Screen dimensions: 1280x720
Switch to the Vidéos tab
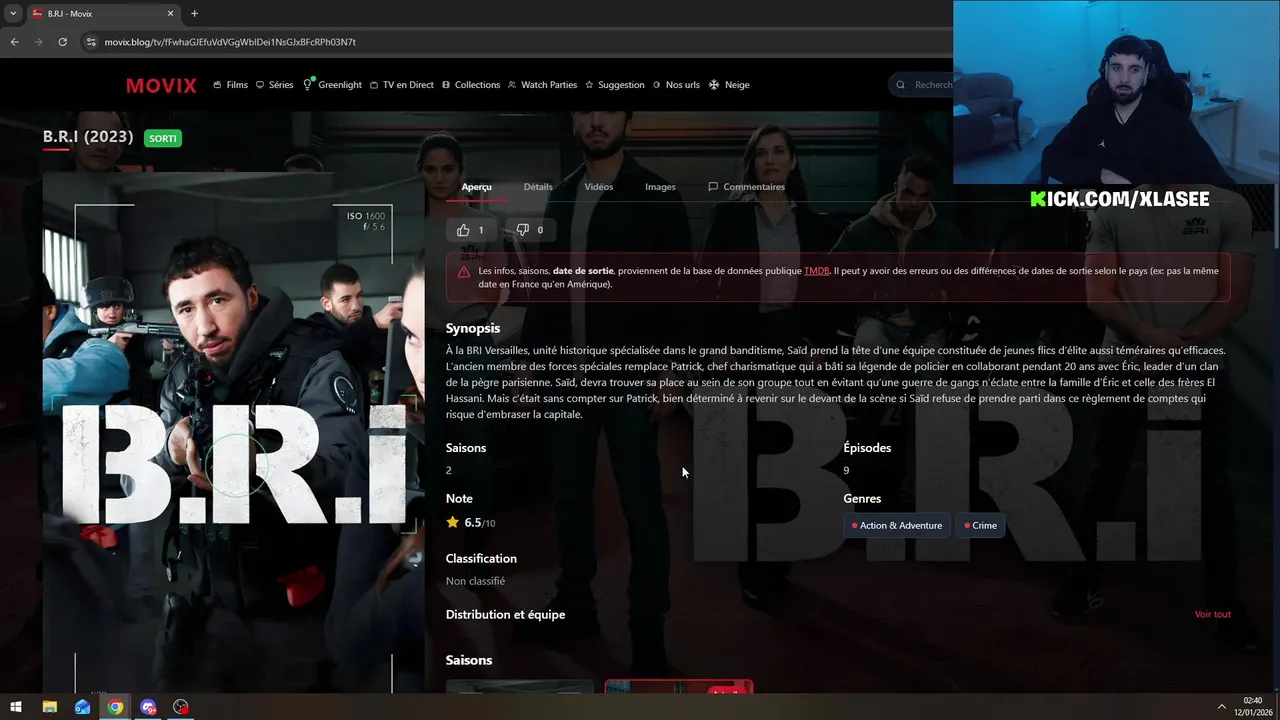(x=599, y=187)
